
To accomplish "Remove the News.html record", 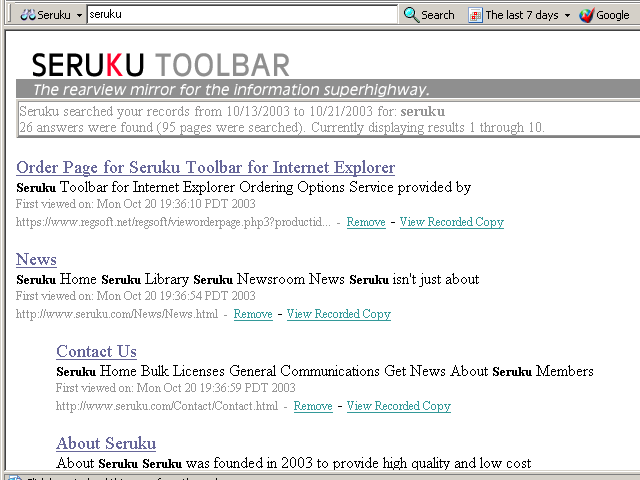I will tap(253, 314).
